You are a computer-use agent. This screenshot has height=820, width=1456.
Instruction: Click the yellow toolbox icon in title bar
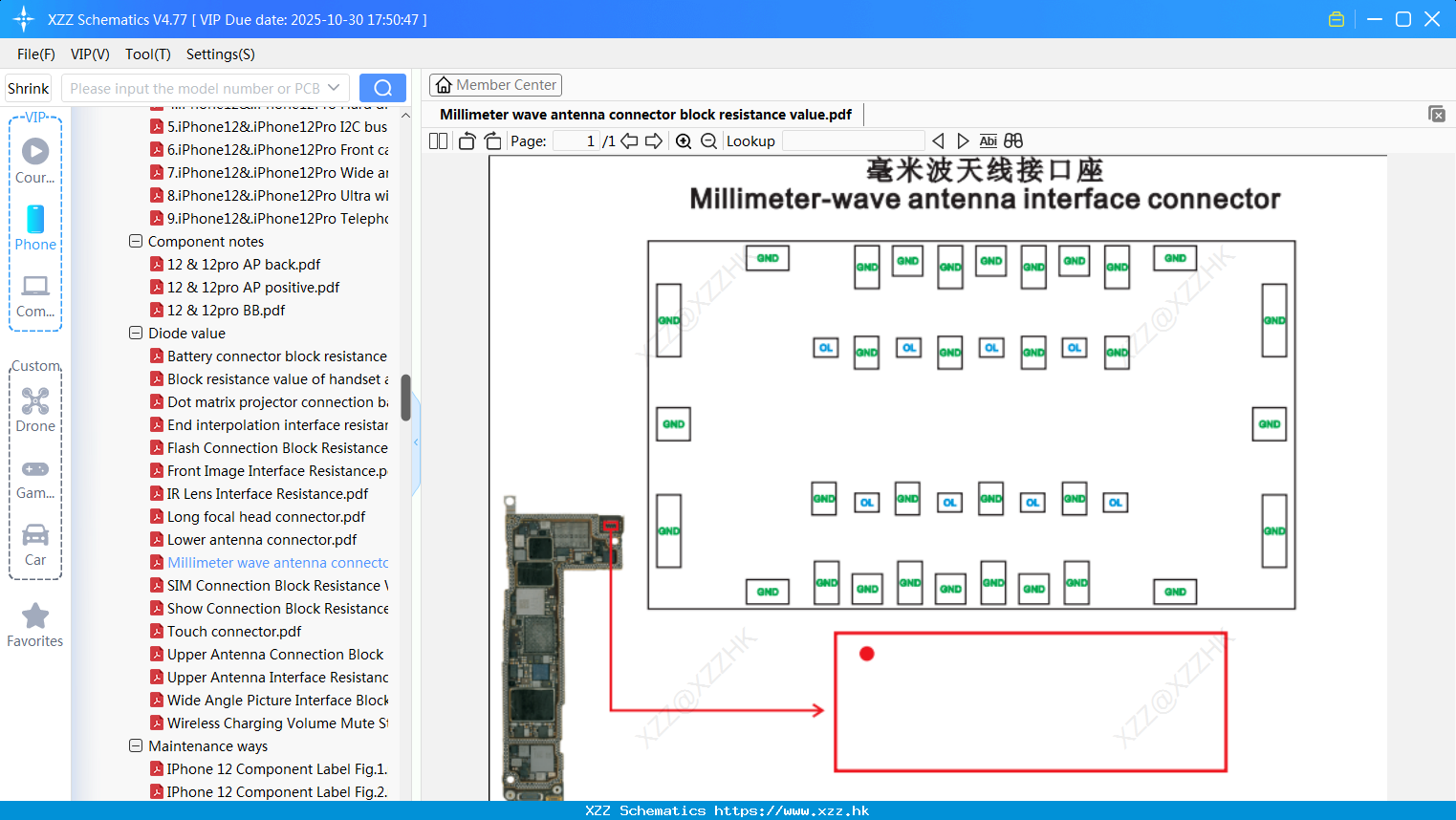[x=1336, y=19]
